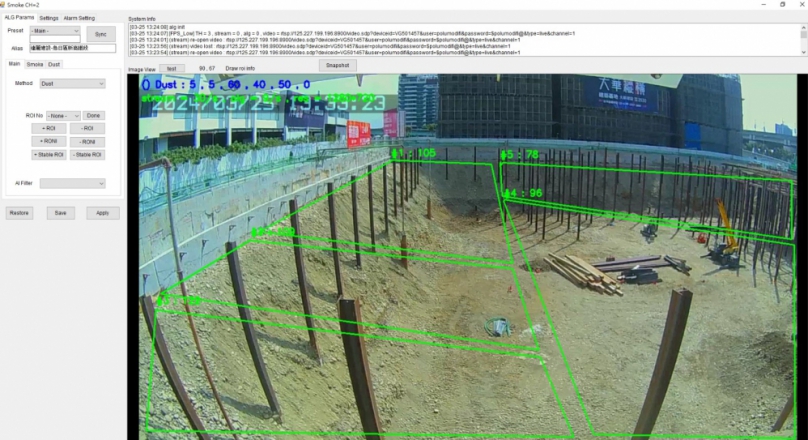808x440 pixels.
Task: Take a Snapshot of the video
Action: point(338,65)
